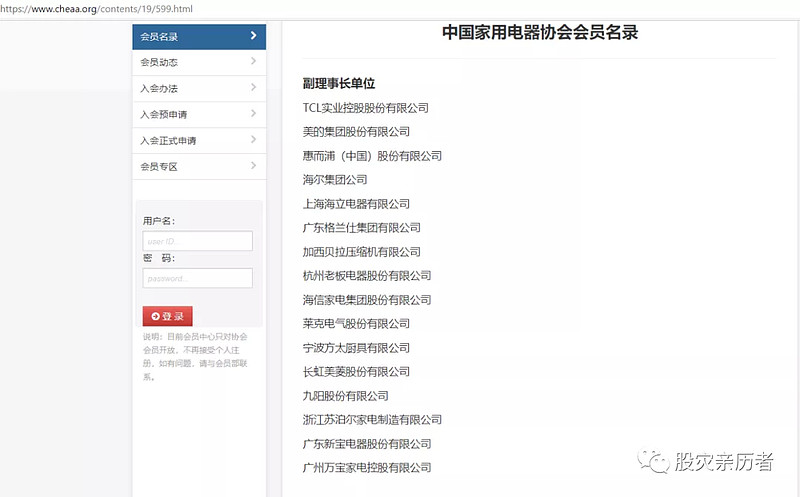Select the entry 海尔集团公司
The image size is (800, 497).
click(335, 180)
